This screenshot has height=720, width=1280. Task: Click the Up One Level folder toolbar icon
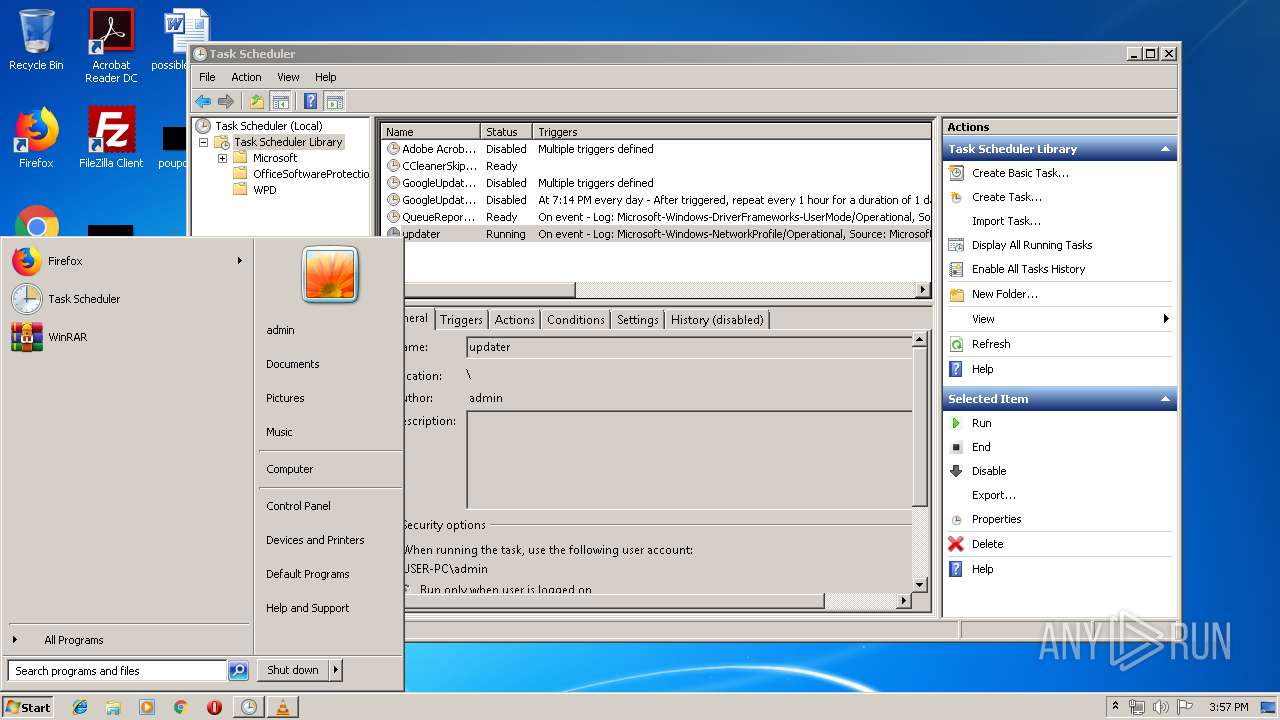[x=257, y=101]
